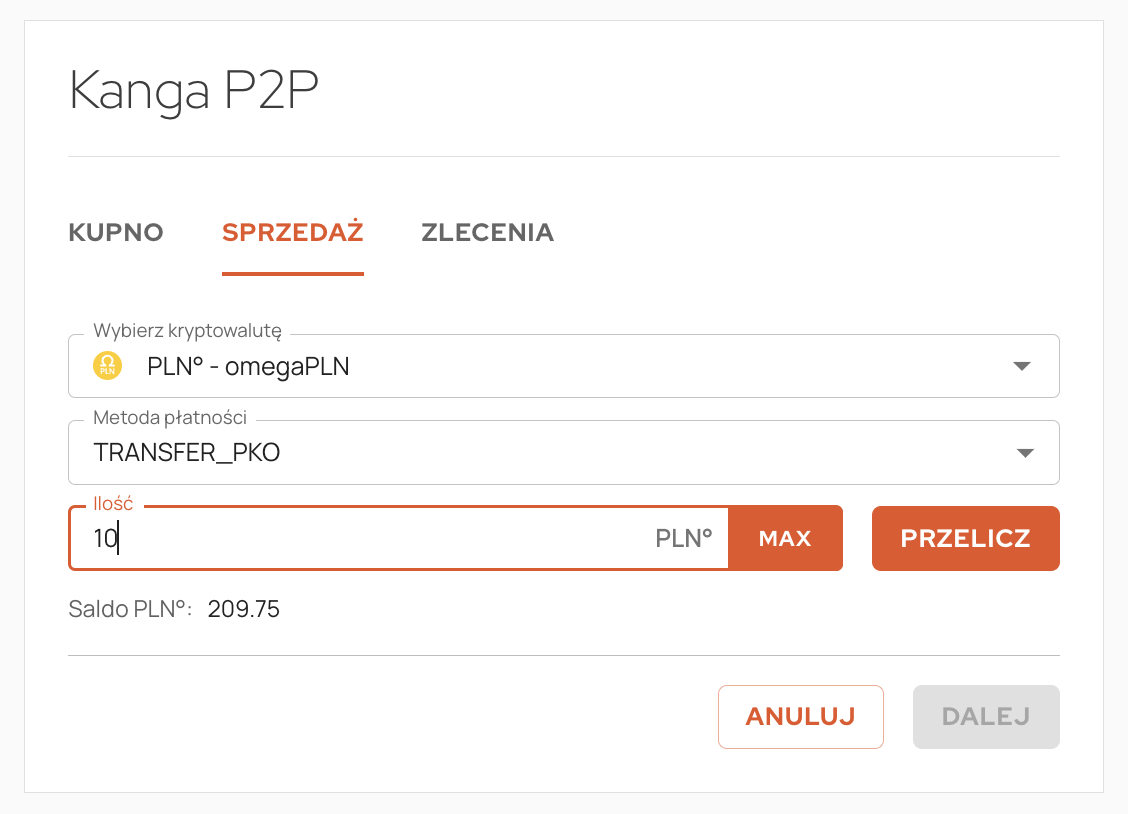This screenshot has height=814, width=1128.
Task: Click the 'Wybierz kryptowalutę' field label
Action: tap(188, 331)
